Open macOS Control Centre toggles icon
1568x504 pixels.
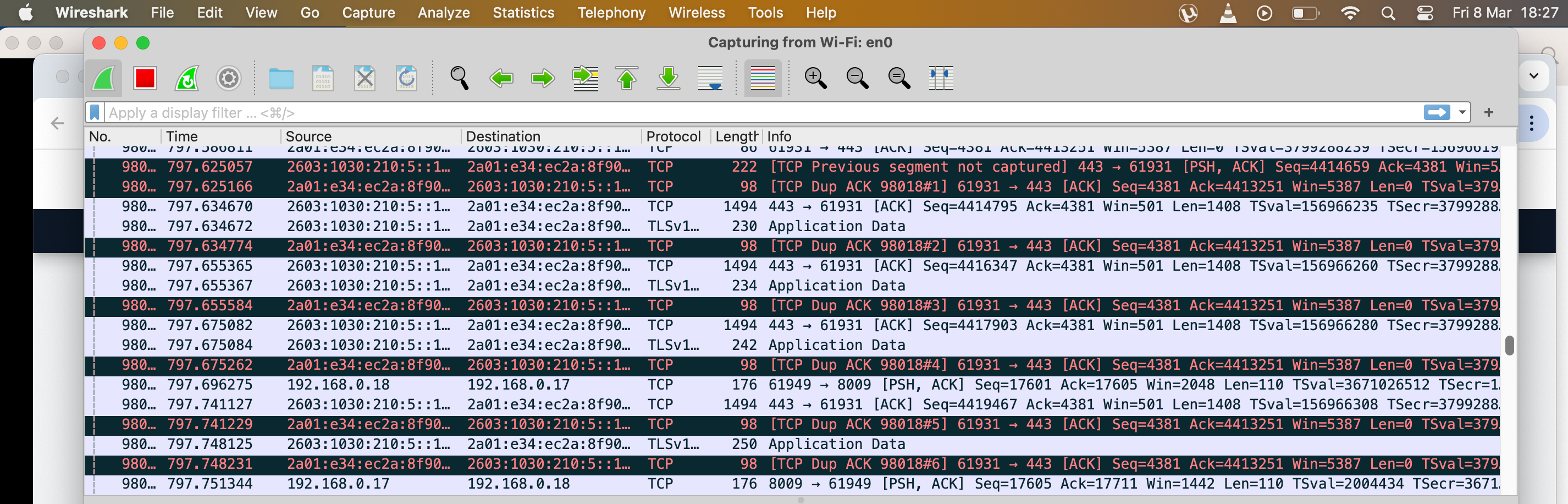tap(1425, 13)
